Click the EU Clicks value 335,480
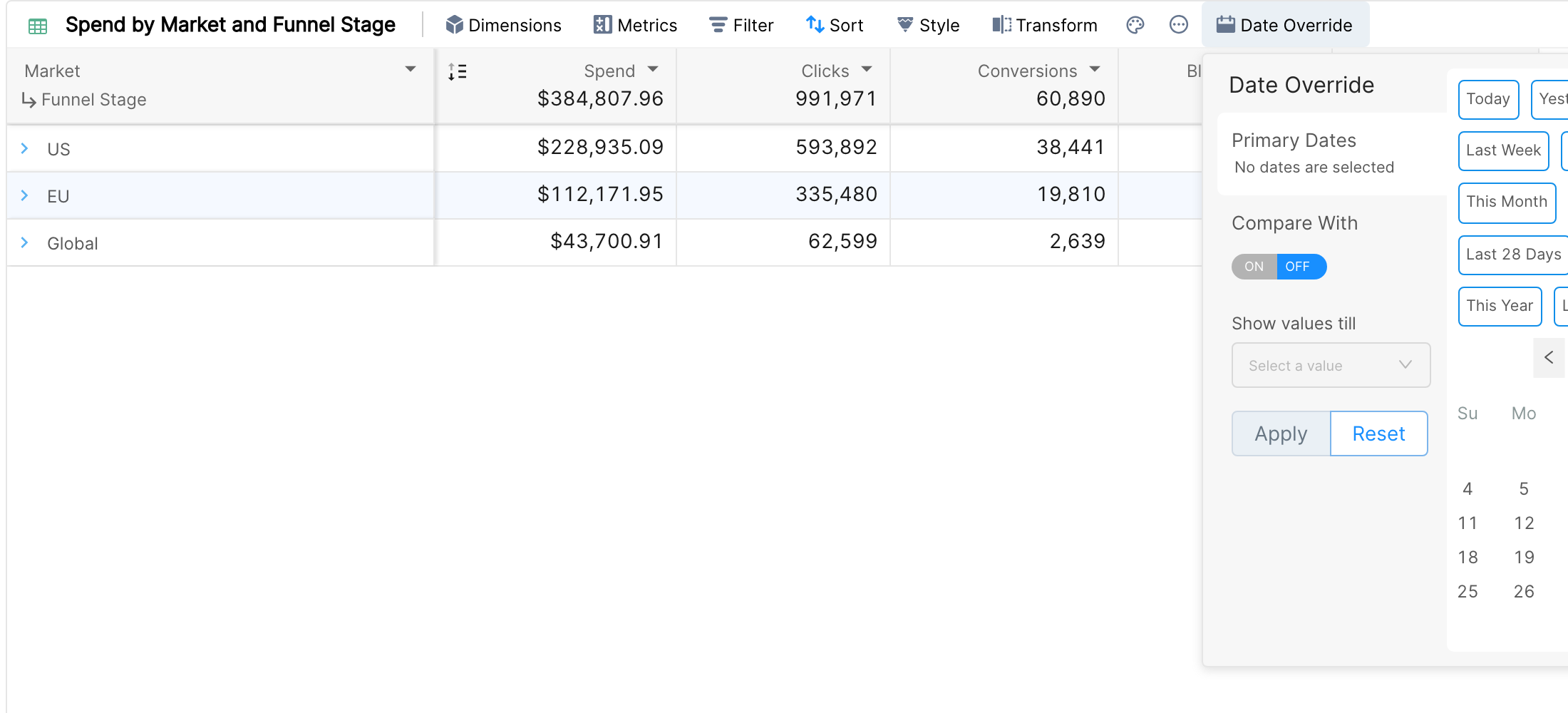This screenshot has width=1568, height=713. tap(836, 195)
